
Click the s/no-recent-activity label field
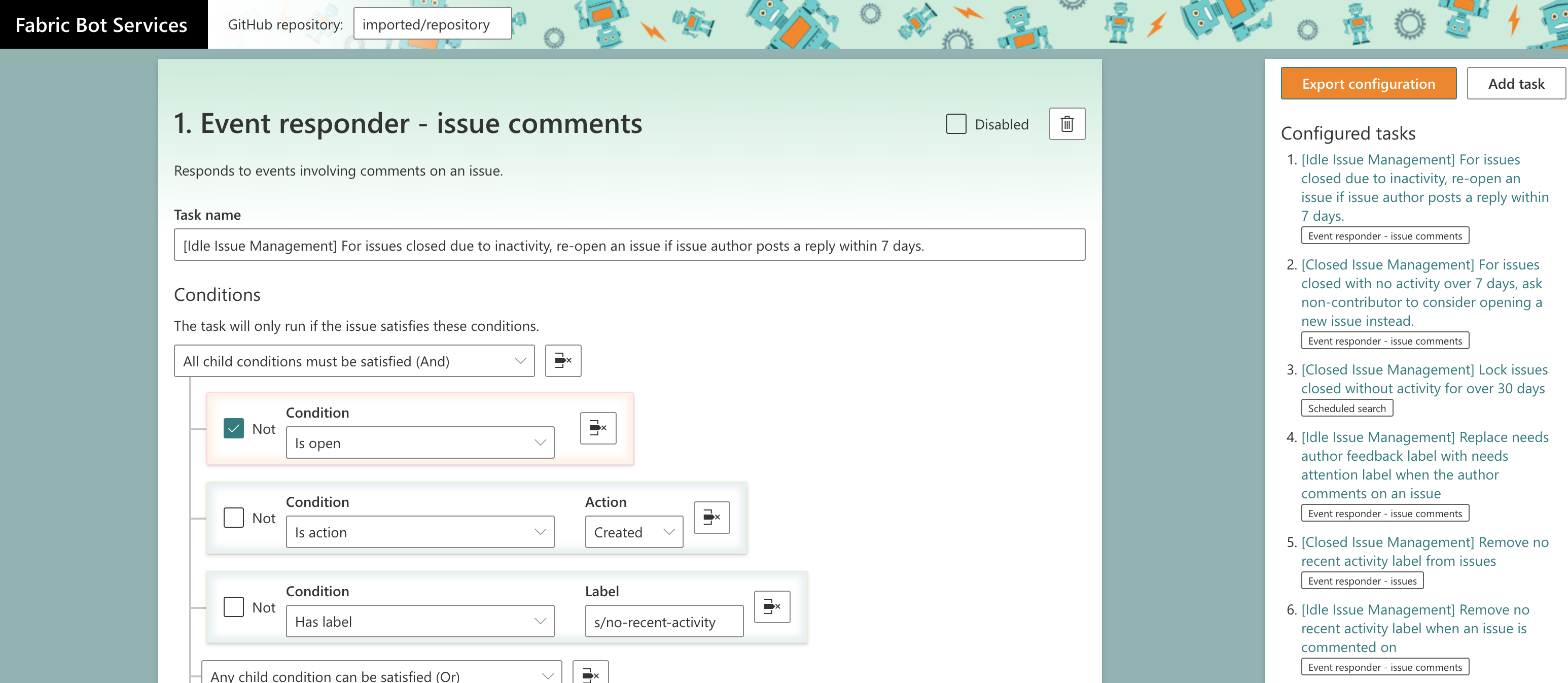point(663,622)
